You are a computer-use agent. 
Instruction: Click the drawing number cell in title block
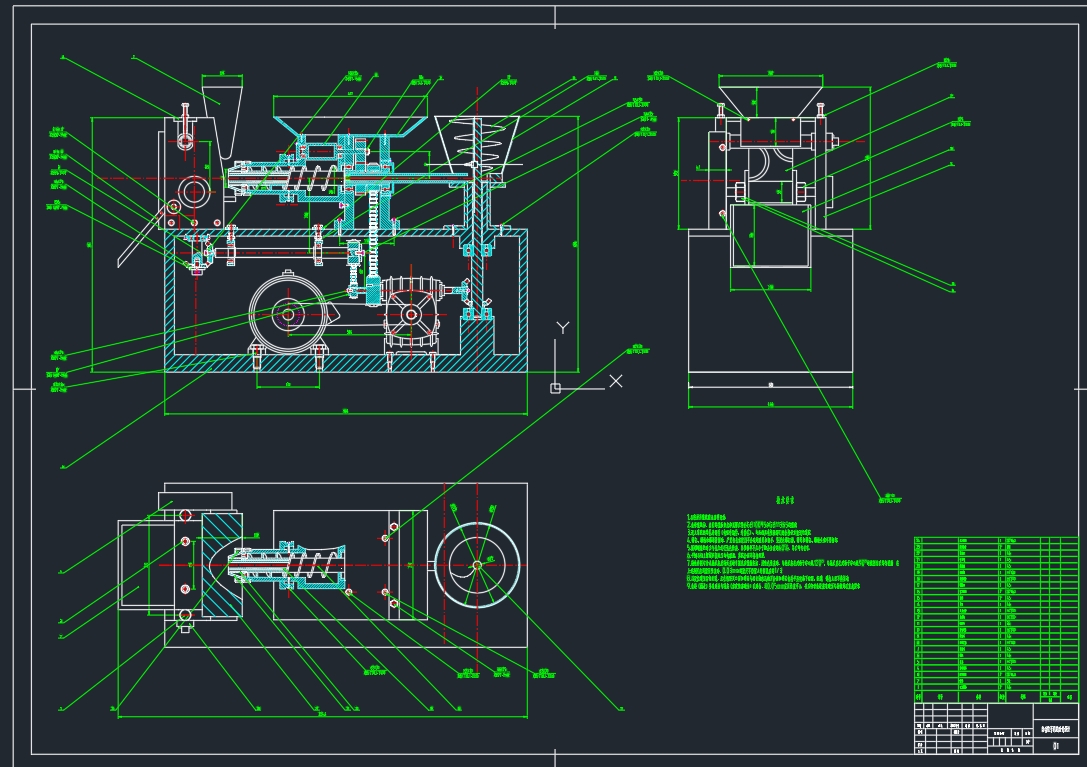(x=1056, y=746)
